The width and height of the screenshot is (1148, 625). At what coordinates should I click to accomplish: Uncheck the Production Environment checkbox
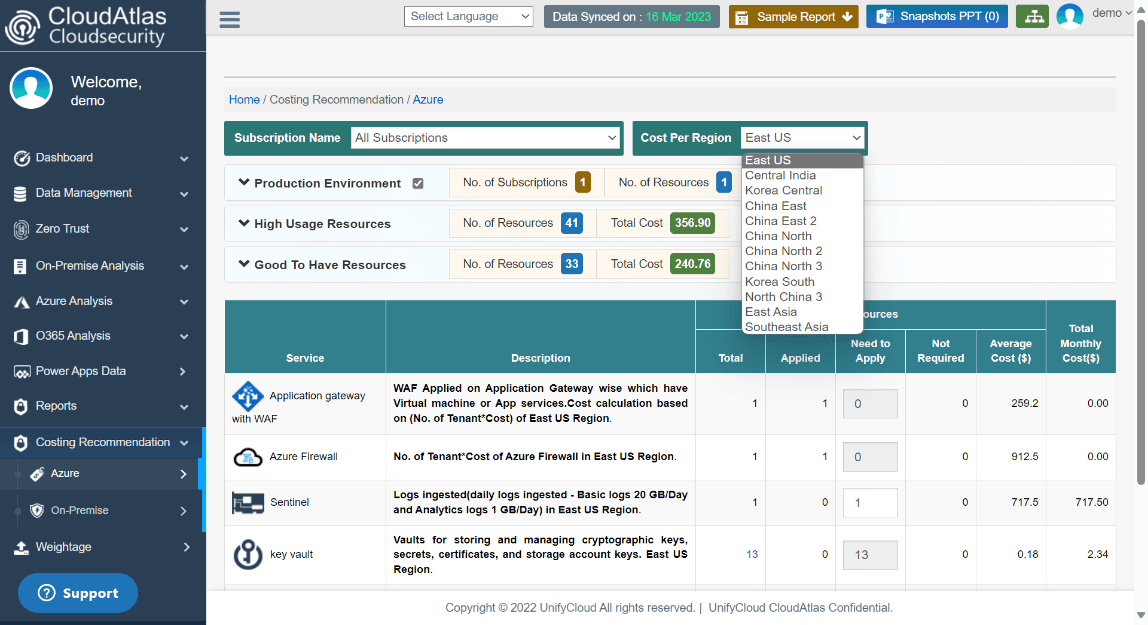point(418,184)
